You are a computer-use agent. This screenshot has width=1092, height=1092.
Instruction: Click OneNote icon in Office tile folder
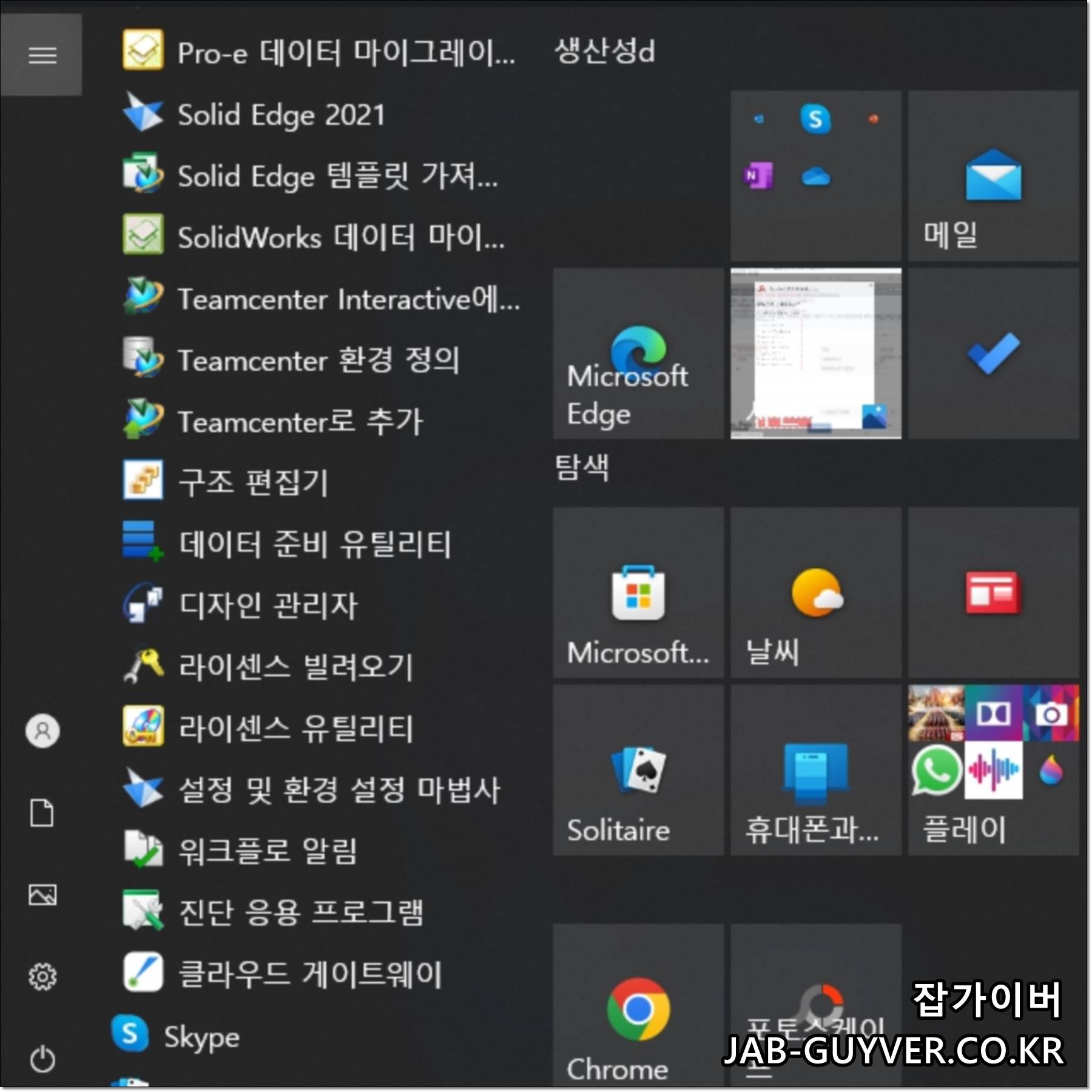pyautogui.click(x=758, y=176)
